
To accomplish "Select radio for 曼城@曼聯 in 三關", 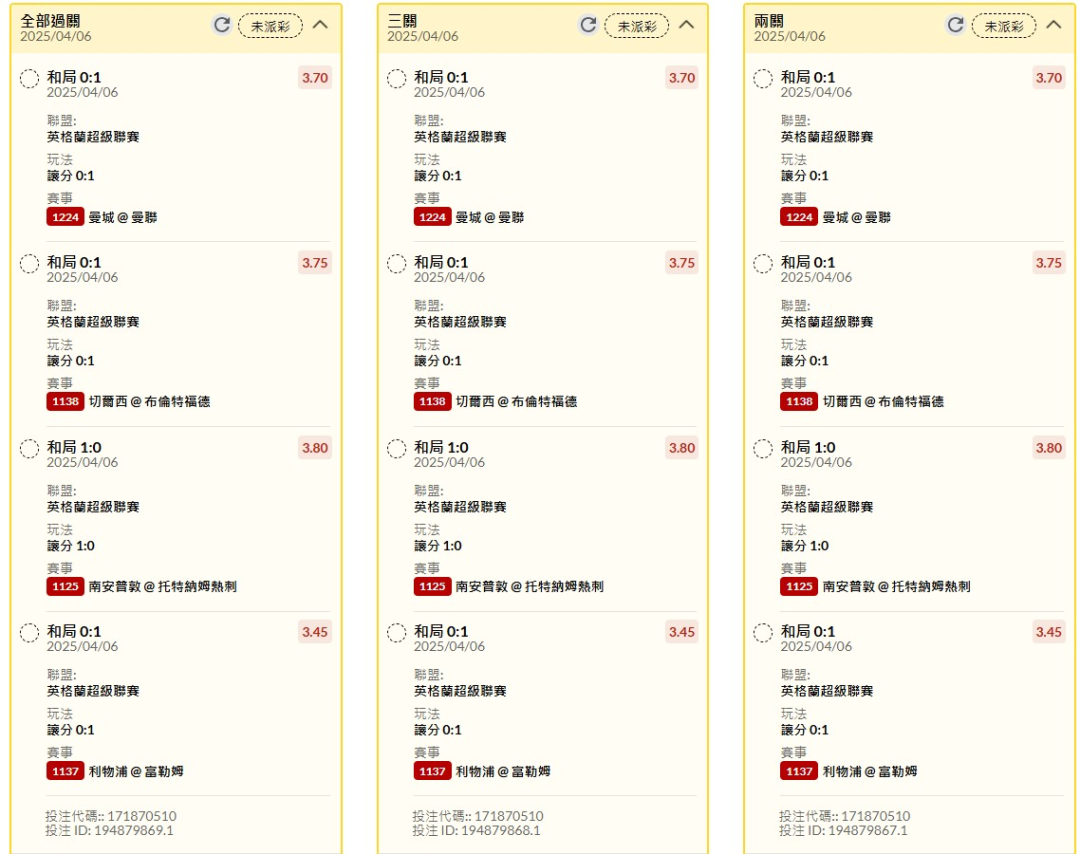I will [396, 79].
